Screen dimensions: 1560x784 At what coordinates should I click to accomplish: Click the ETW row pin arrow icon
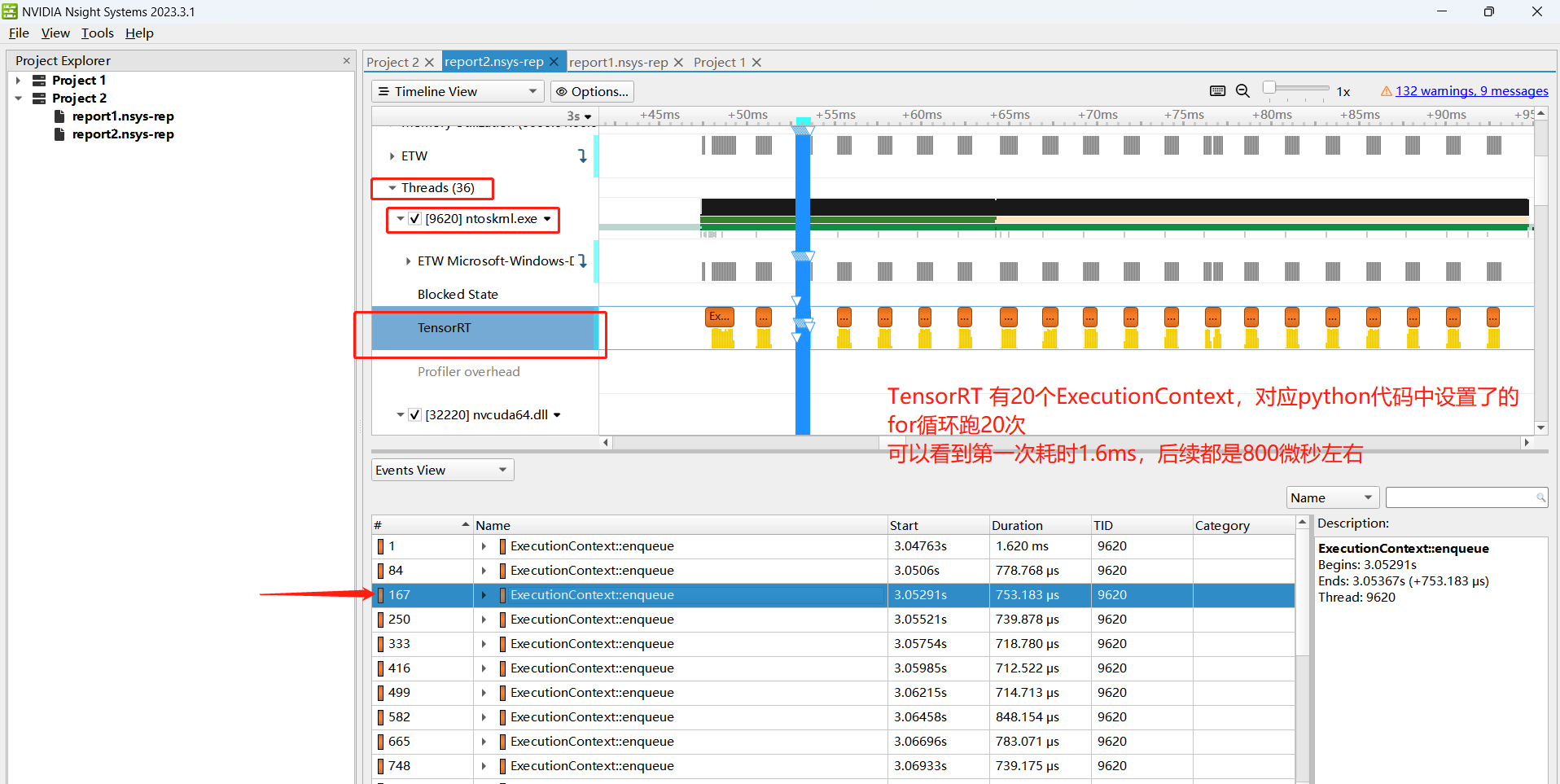582,155
